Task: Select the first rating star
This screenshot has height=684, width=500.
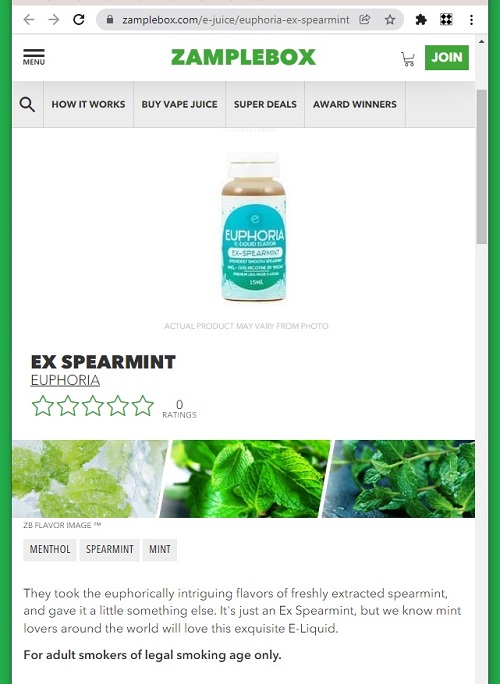Action: point(43,405)
